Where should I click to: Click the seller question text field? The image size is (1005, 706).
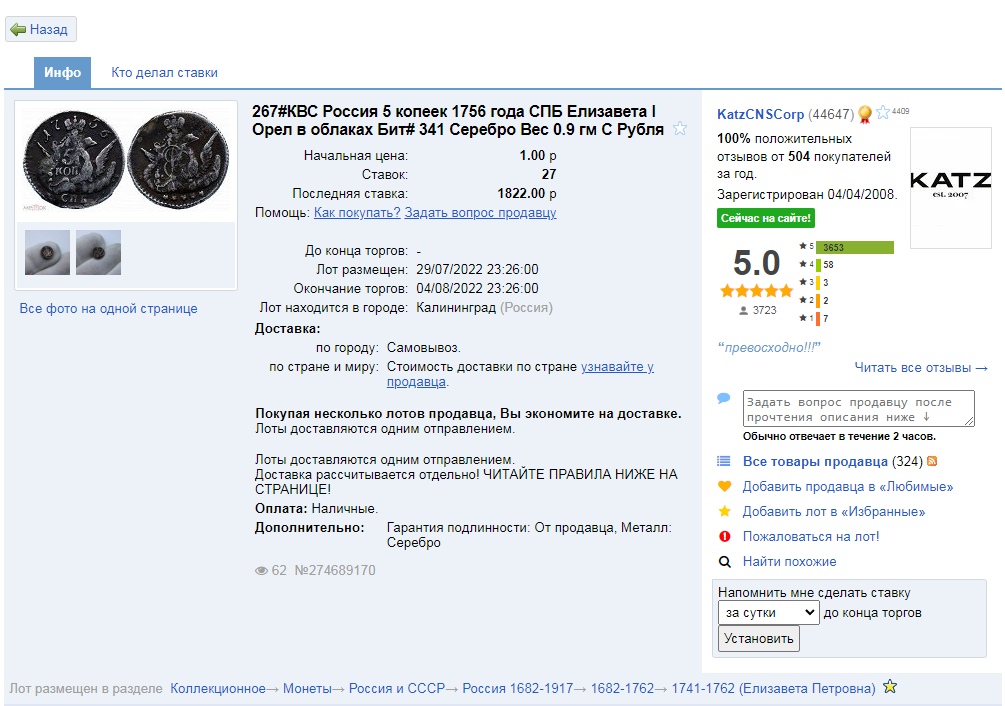pos(858,409)
